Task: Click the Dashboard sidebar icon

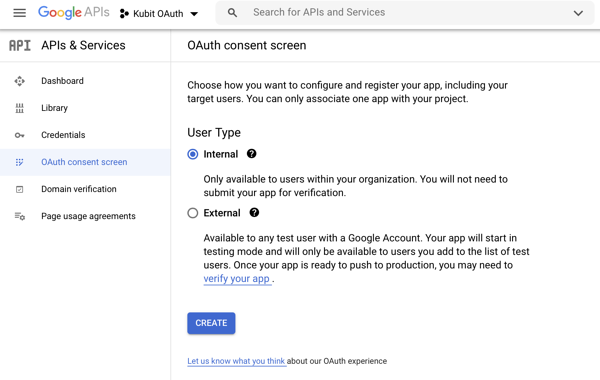Action: [20, 81]
